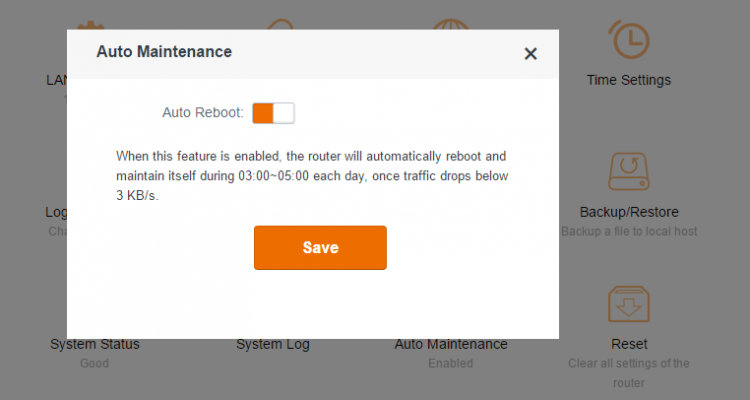Click the globe icon behind the dialog
Image resolution: width=750 pixels, height=400 pixels.
pos(452,22)
